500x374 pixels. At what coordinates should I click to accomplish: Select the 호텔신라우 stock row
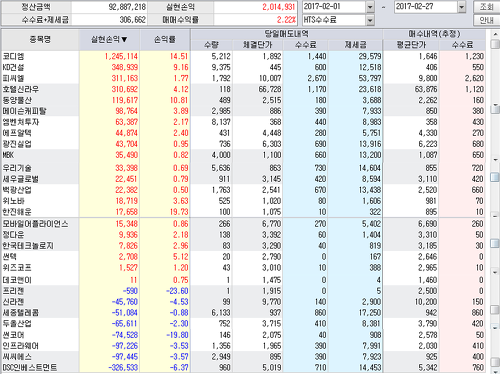point(243,89)
